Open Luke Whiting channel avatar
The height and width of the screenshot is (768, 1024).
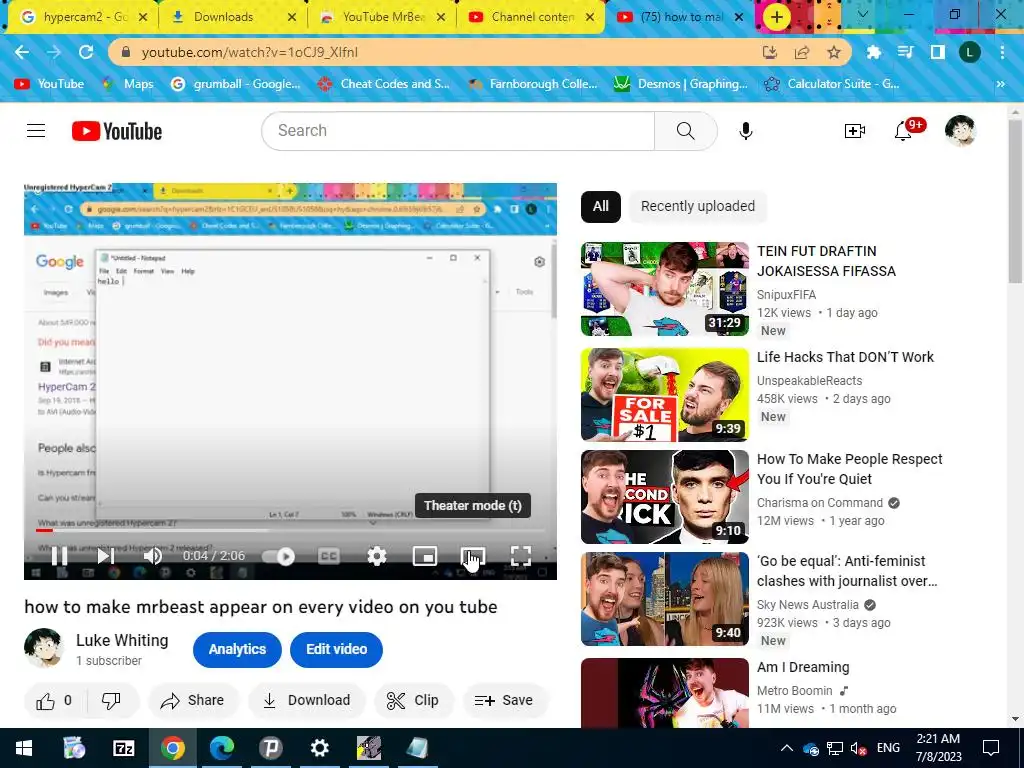tap(43, 648)
